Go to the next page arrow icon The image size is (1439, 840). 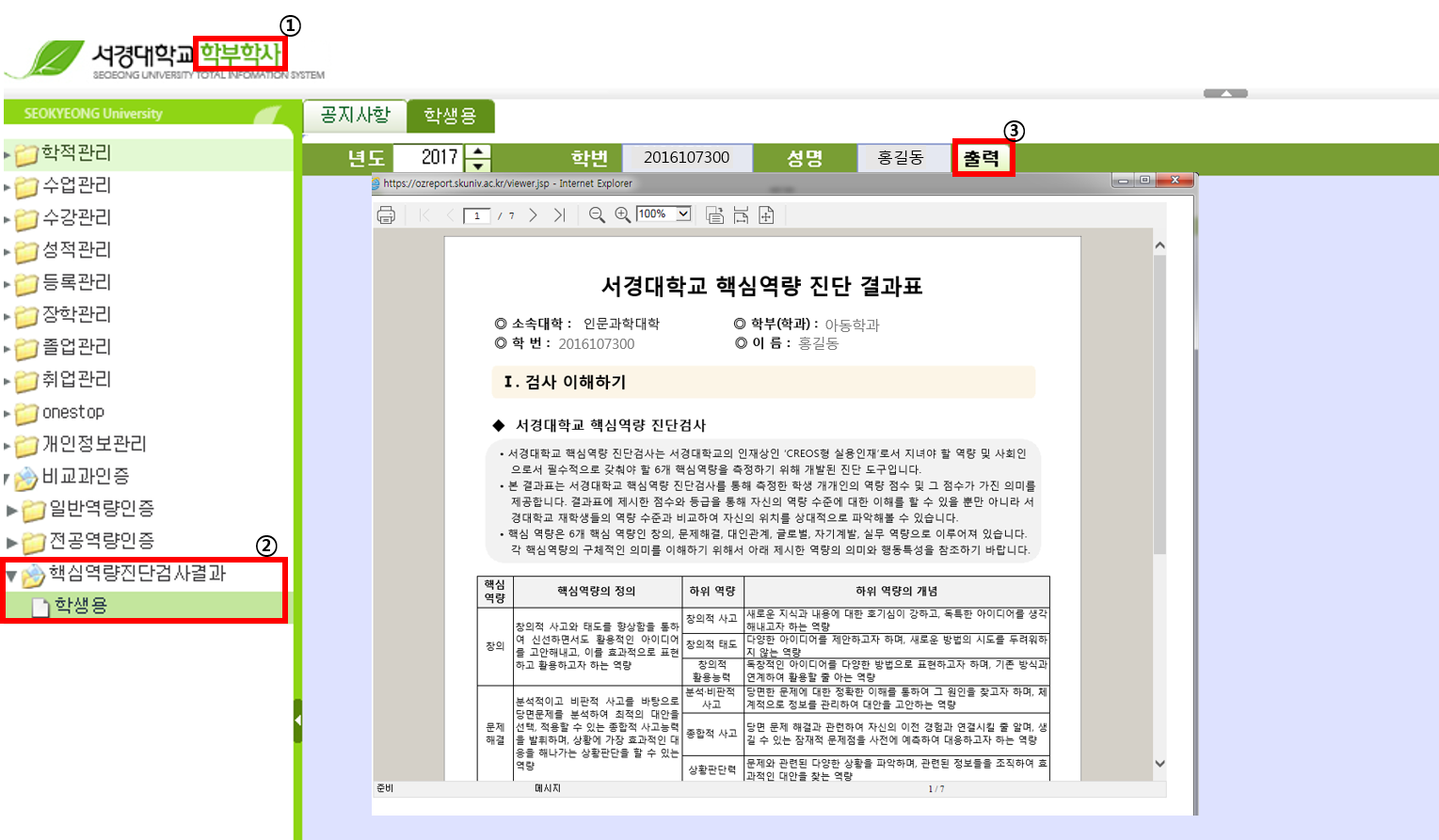tap(534, 214)
